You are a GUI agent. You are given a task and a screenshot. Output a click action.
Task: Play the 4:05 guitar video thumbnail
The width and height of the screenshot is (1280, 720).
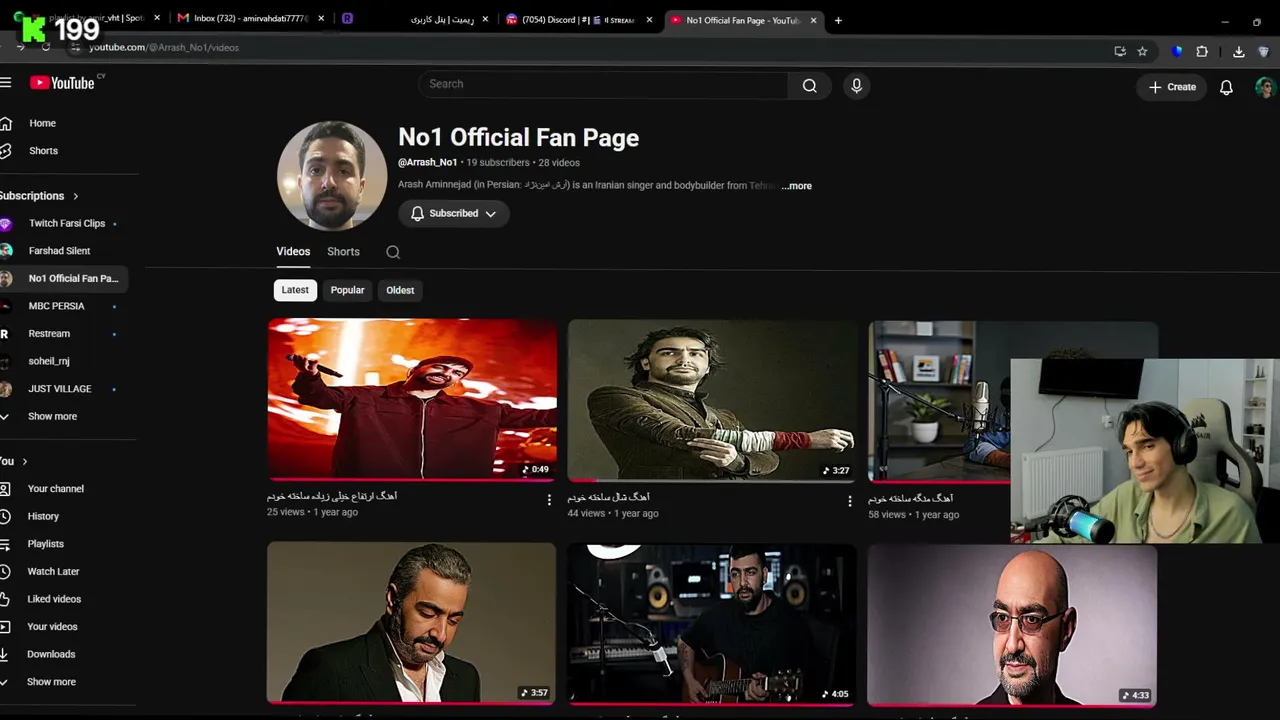pos(712,624)
